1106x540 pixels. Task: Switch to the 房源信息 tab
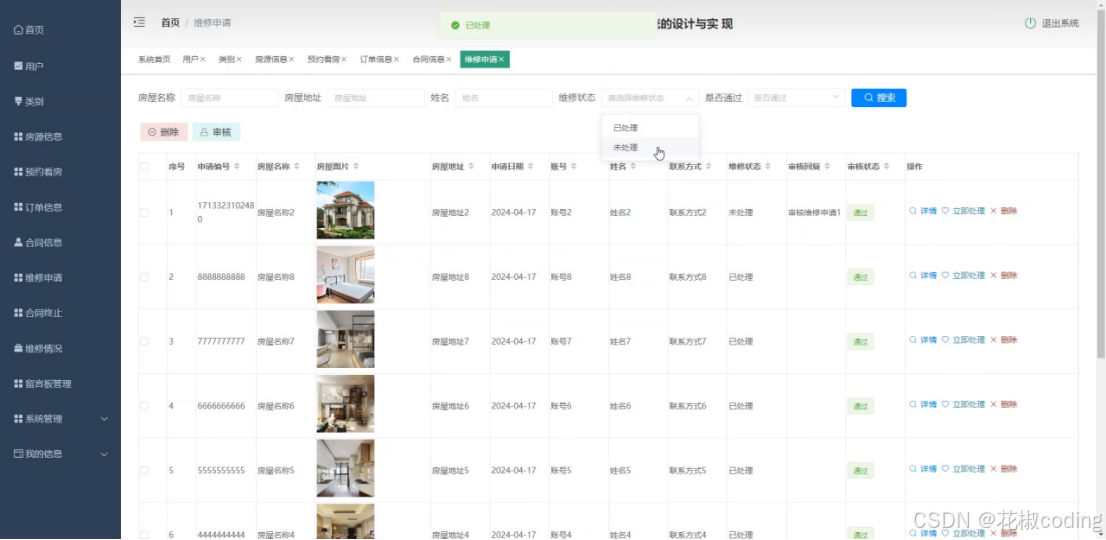point(271,60)
